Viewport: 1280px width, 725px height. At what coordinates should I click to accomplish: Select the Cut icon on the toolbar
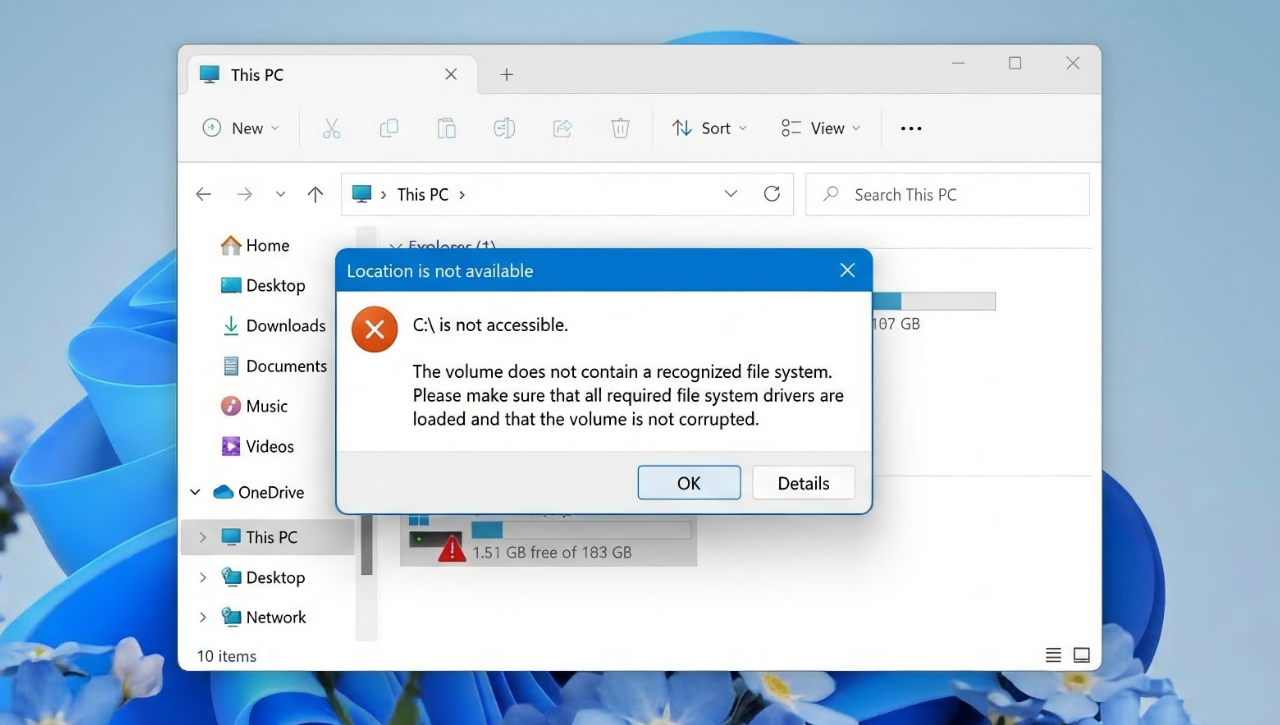point(331,128)
